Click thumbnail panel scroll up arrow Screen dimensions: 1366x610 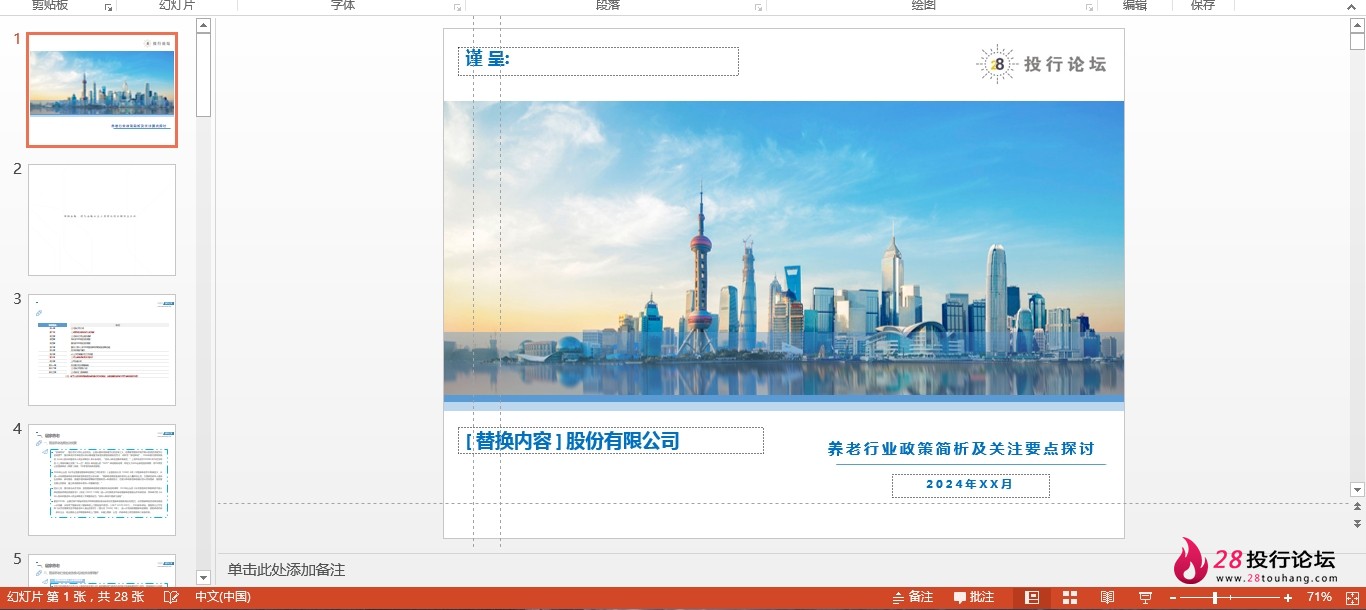(x=204, y=26)
